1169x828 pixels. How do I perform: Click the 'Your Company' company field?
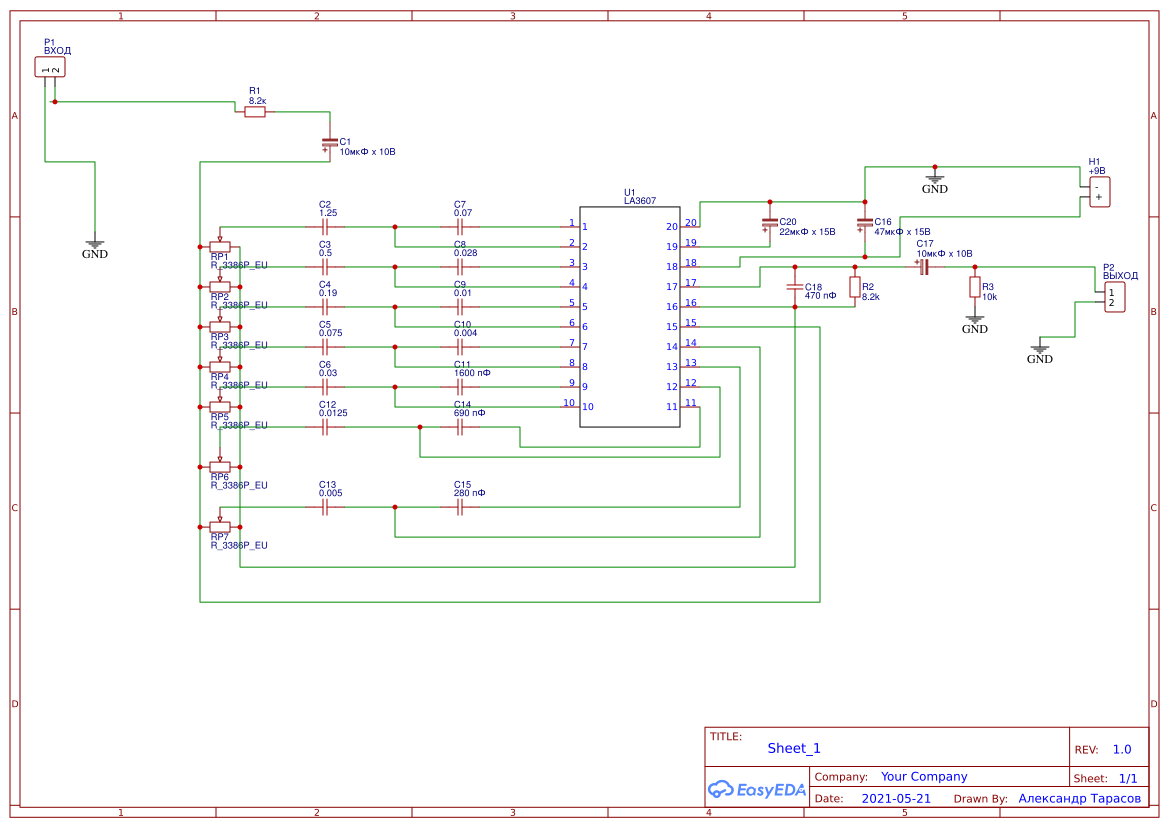tap(924, 777)
